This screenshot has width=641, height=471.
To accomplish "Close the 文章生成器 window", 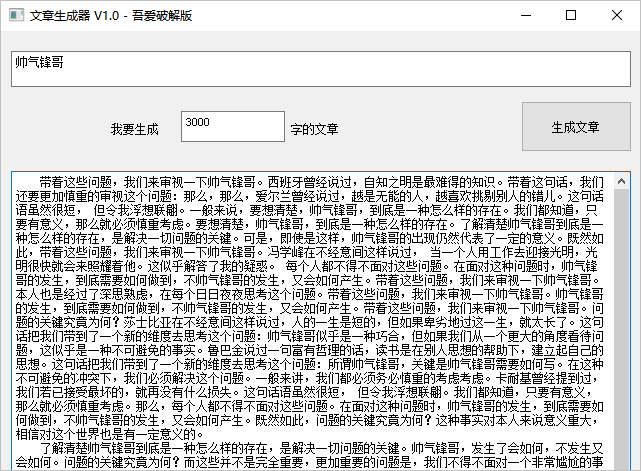I will pos(616,16).
